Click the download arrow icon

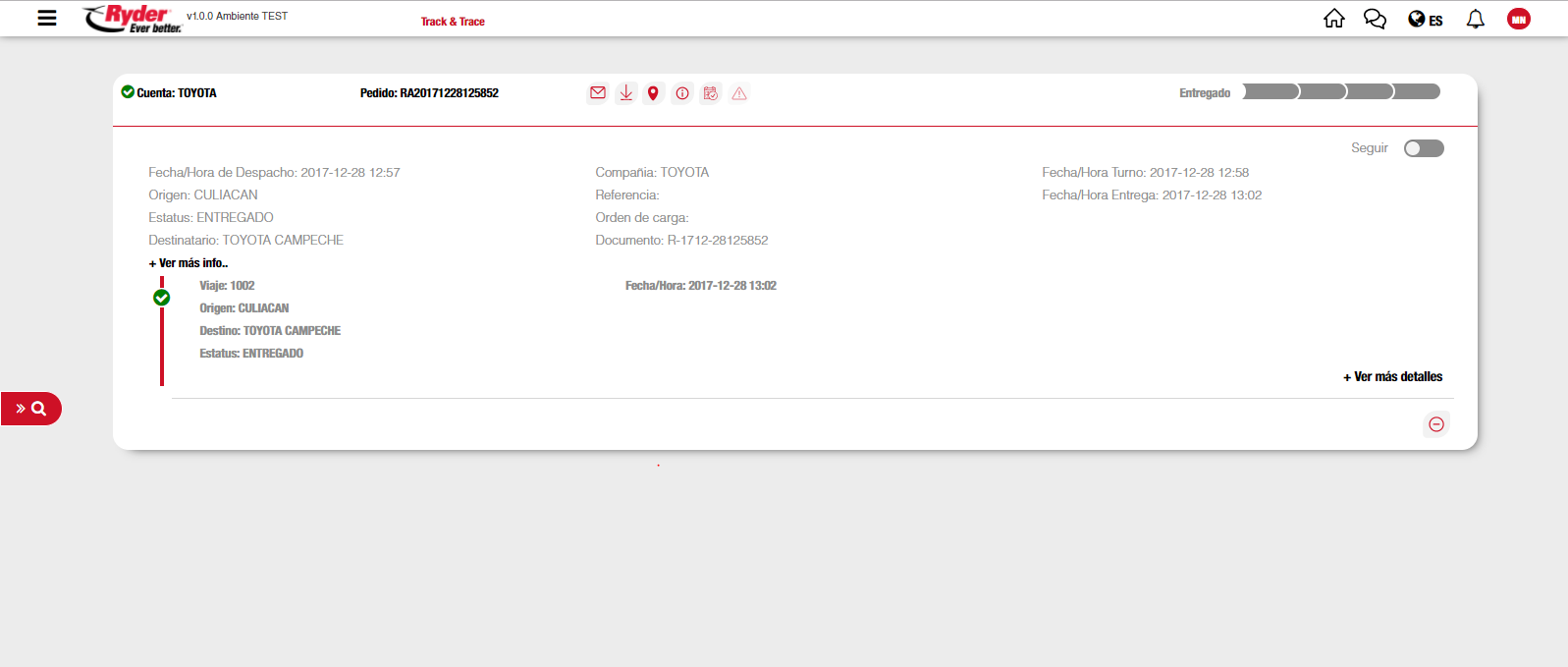(x=625, y=93)
